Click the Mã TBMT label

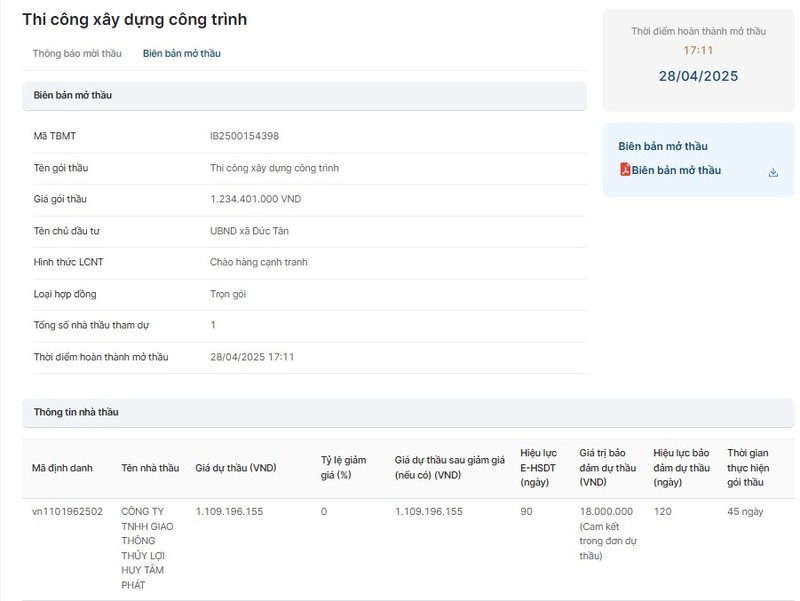[55, 136]
